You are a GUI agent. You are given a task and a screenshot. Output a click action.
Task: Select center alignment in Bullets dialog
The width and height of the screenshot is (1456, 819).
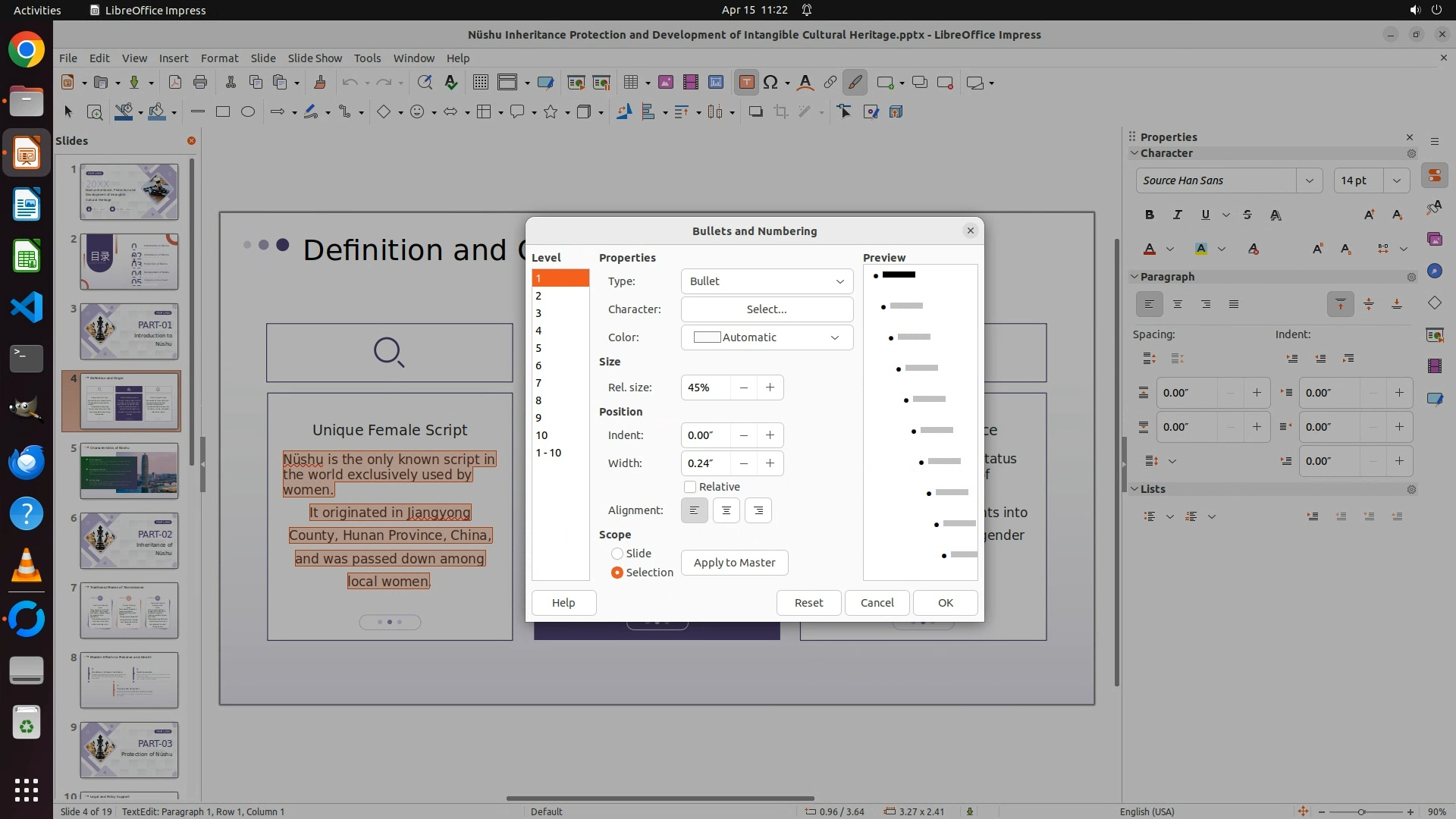726,510
